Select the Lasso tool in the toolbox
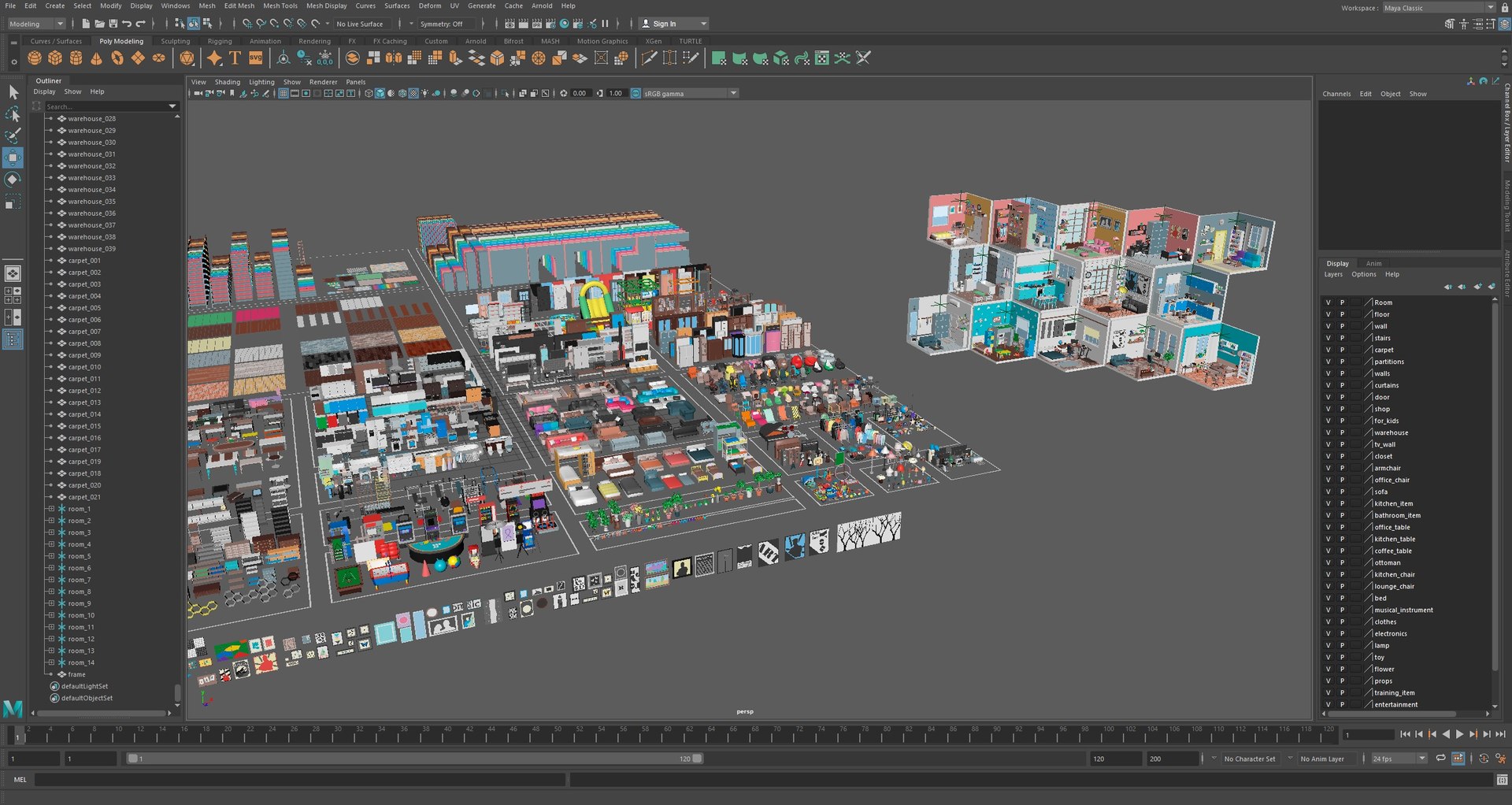Image resolution: width=1512 pixels, height=805 pixels. 13,115
